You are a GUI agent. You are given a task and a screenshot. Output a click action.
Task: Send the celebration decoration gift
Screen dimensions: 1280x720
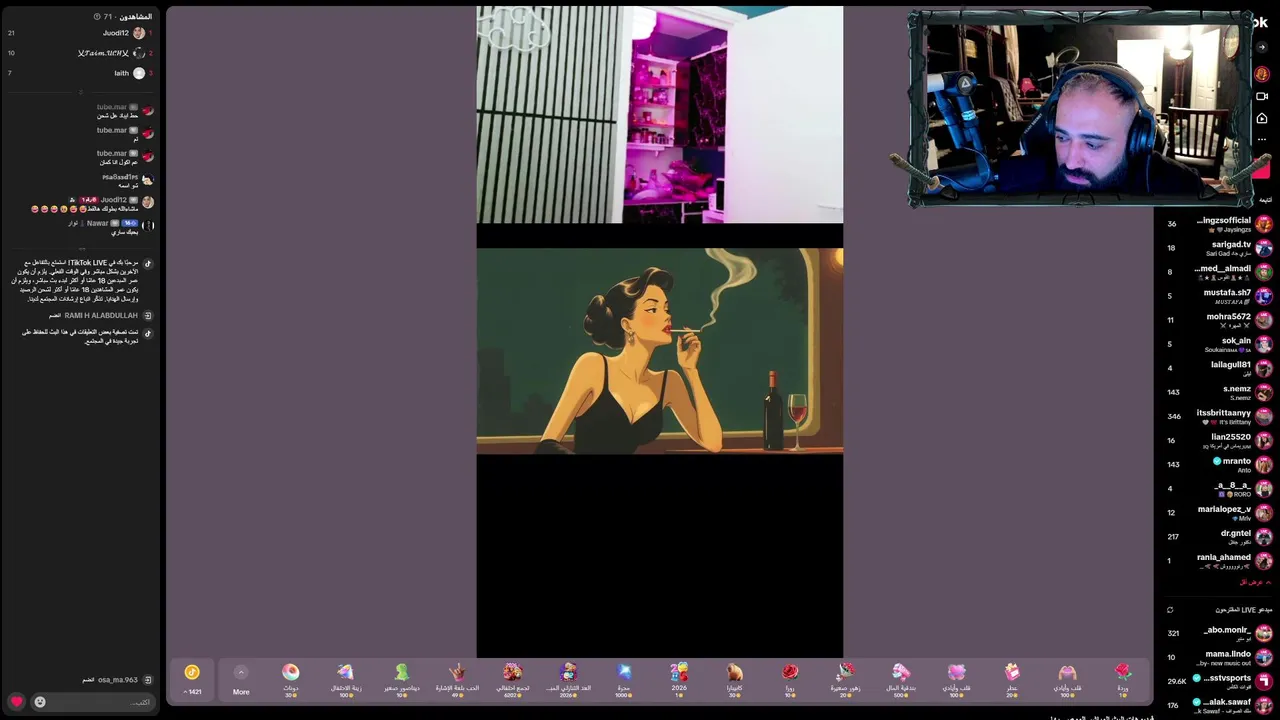coord(345,678)
